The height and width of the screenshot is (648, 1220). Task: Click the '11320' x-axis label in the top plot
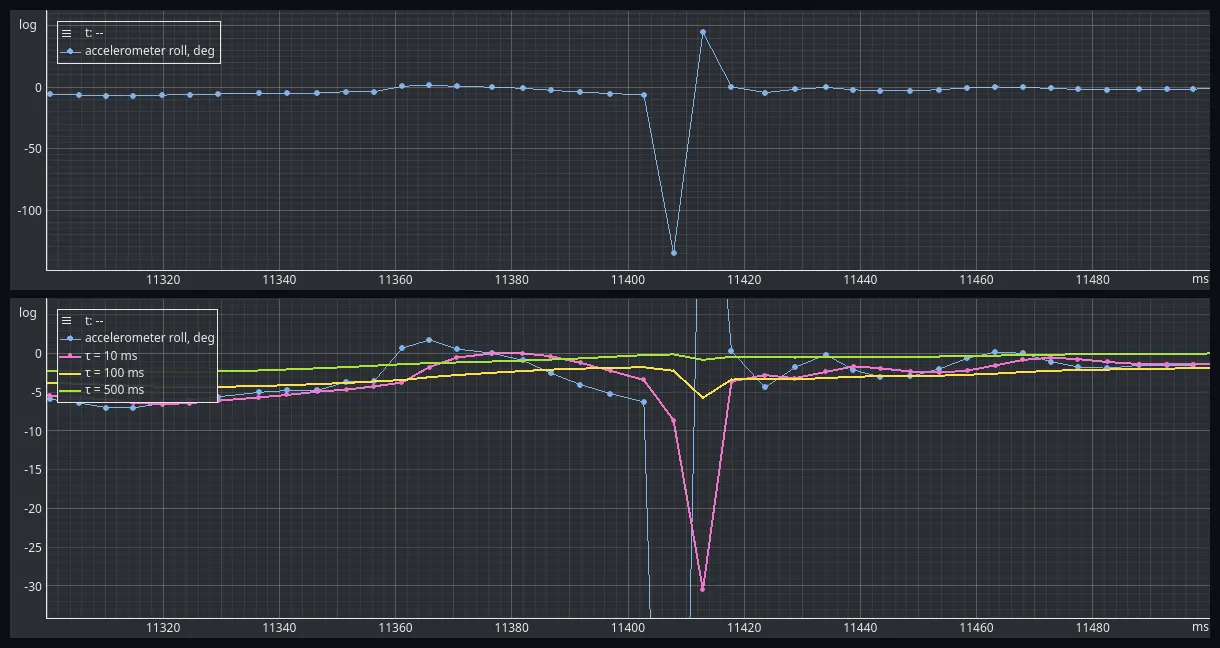[163, 280]
